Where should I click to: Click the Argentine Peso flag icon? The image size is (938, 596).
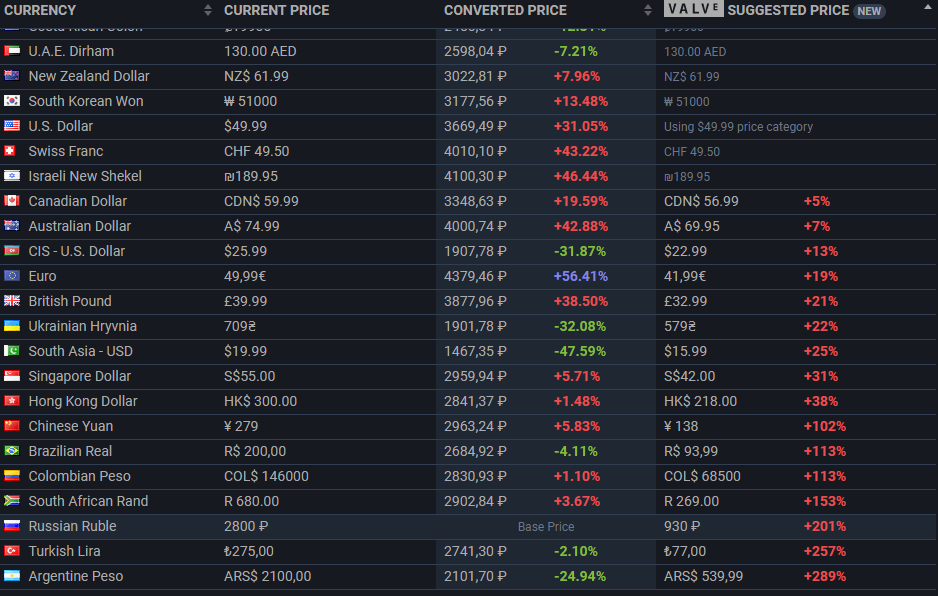[12, 576]
